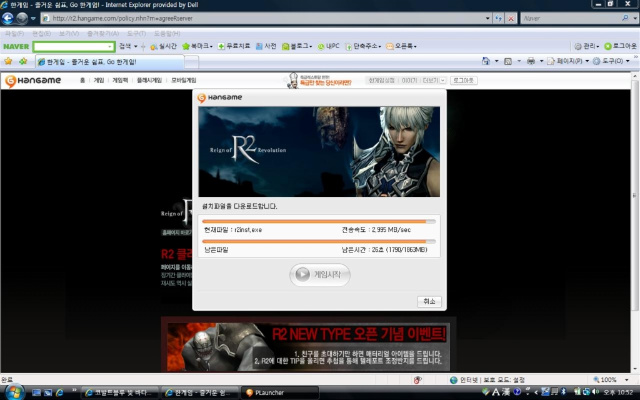Image resolution: width=640 pixels, height=400 pixels.
Task: Click the 취소 cancel button
Action: (429, 301)
